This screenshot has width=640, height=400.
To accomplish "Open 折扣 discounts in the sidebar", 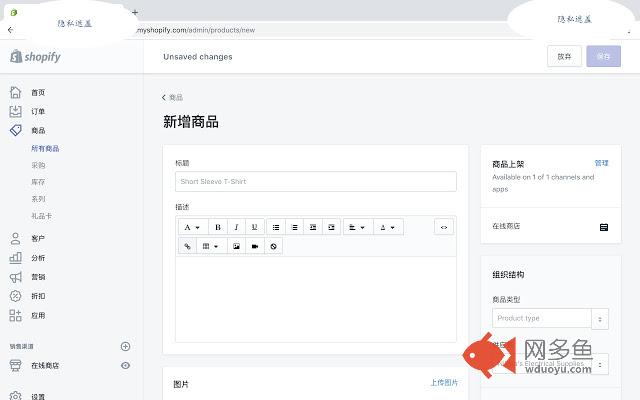I will tap(38, 296).
